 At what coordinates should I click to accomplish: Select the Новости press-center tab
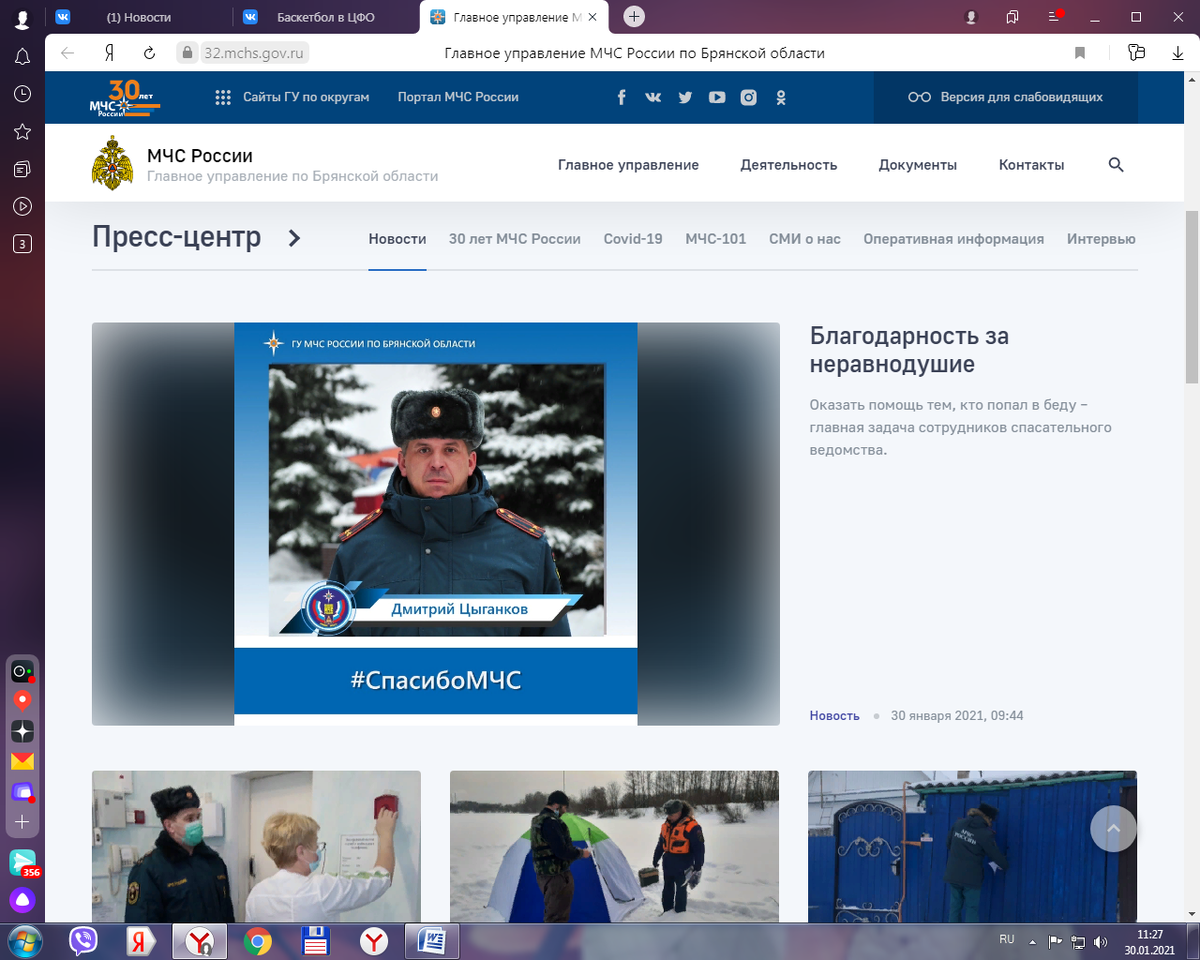pyautogui.click(x=397, y=239)
